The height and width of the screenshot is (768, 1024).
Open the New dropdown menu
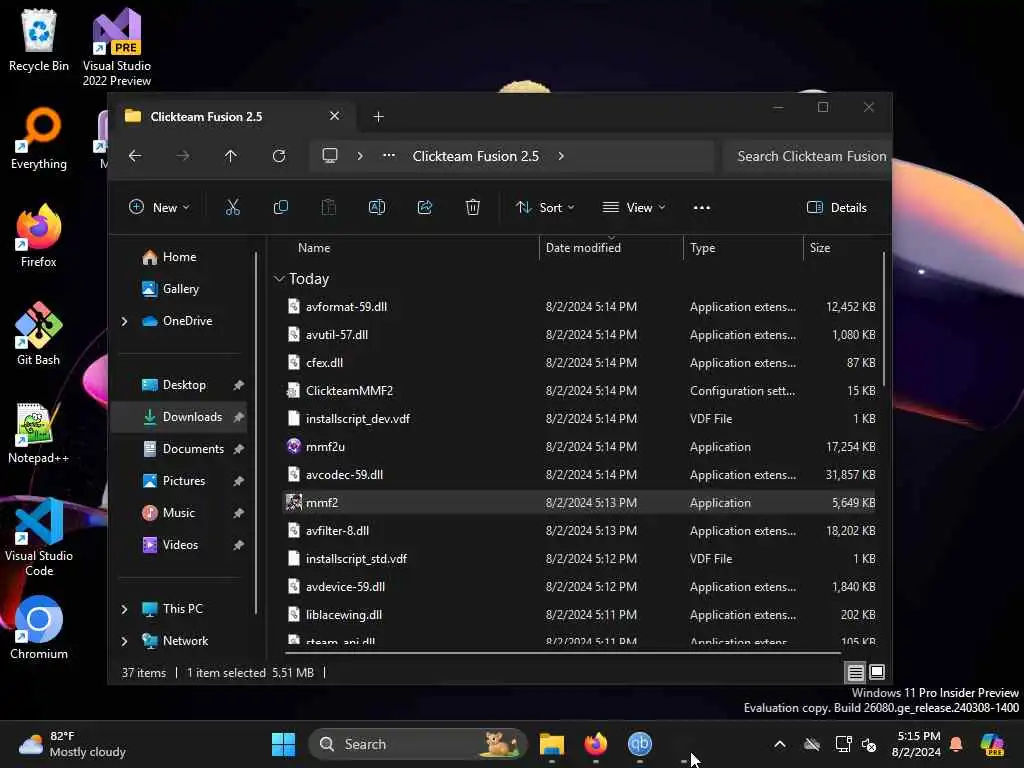point(159,208)
